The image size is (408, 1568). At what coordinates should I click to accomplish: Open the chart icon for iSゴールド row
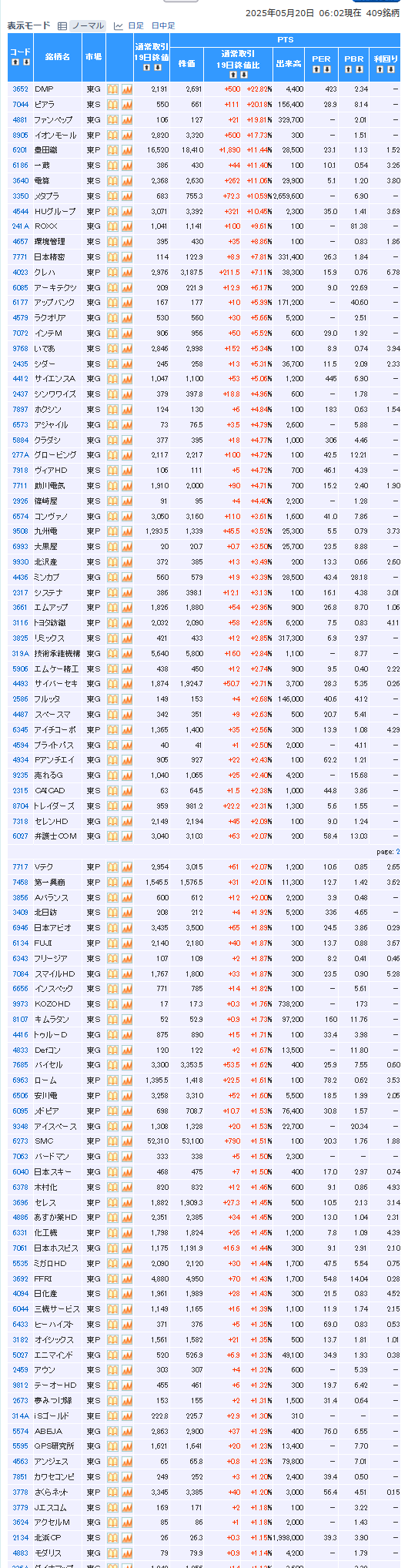(127, 1416)
